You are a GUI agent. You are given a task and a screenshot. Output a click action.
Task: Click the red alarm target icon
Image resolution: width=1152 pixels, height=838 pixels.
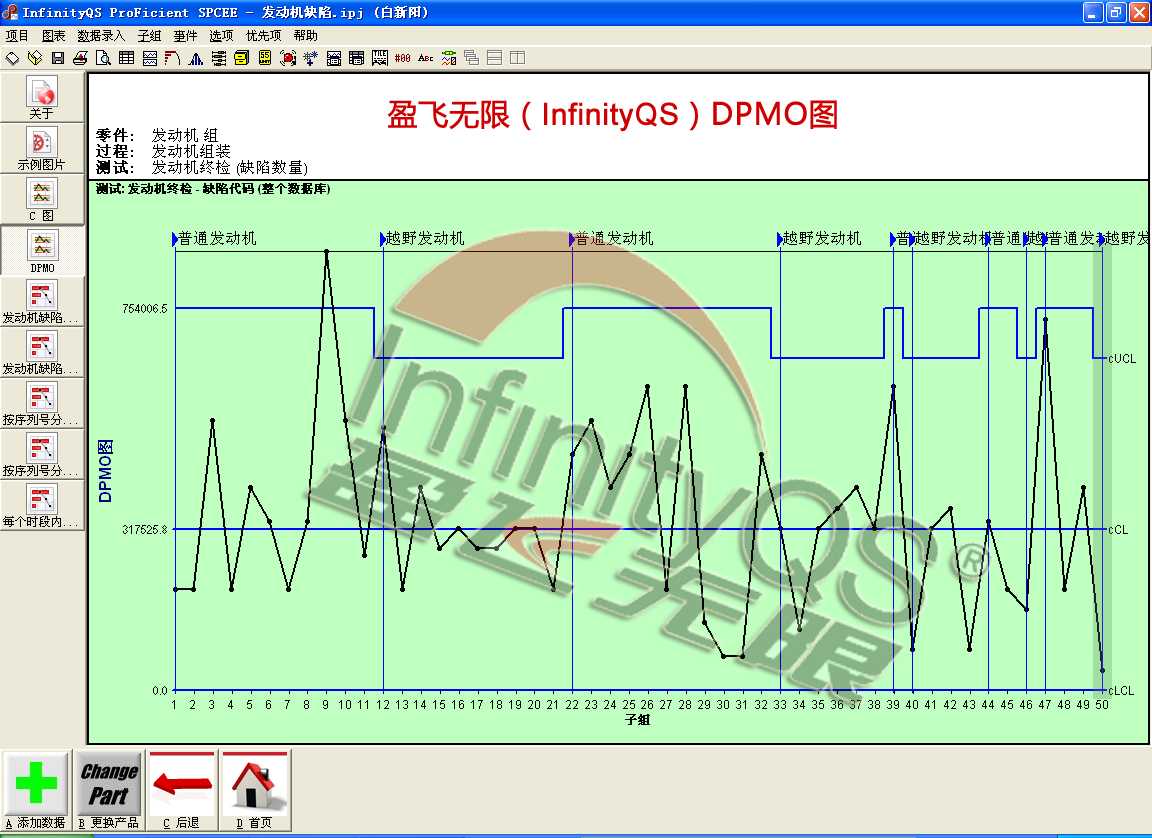pos(288,58)
